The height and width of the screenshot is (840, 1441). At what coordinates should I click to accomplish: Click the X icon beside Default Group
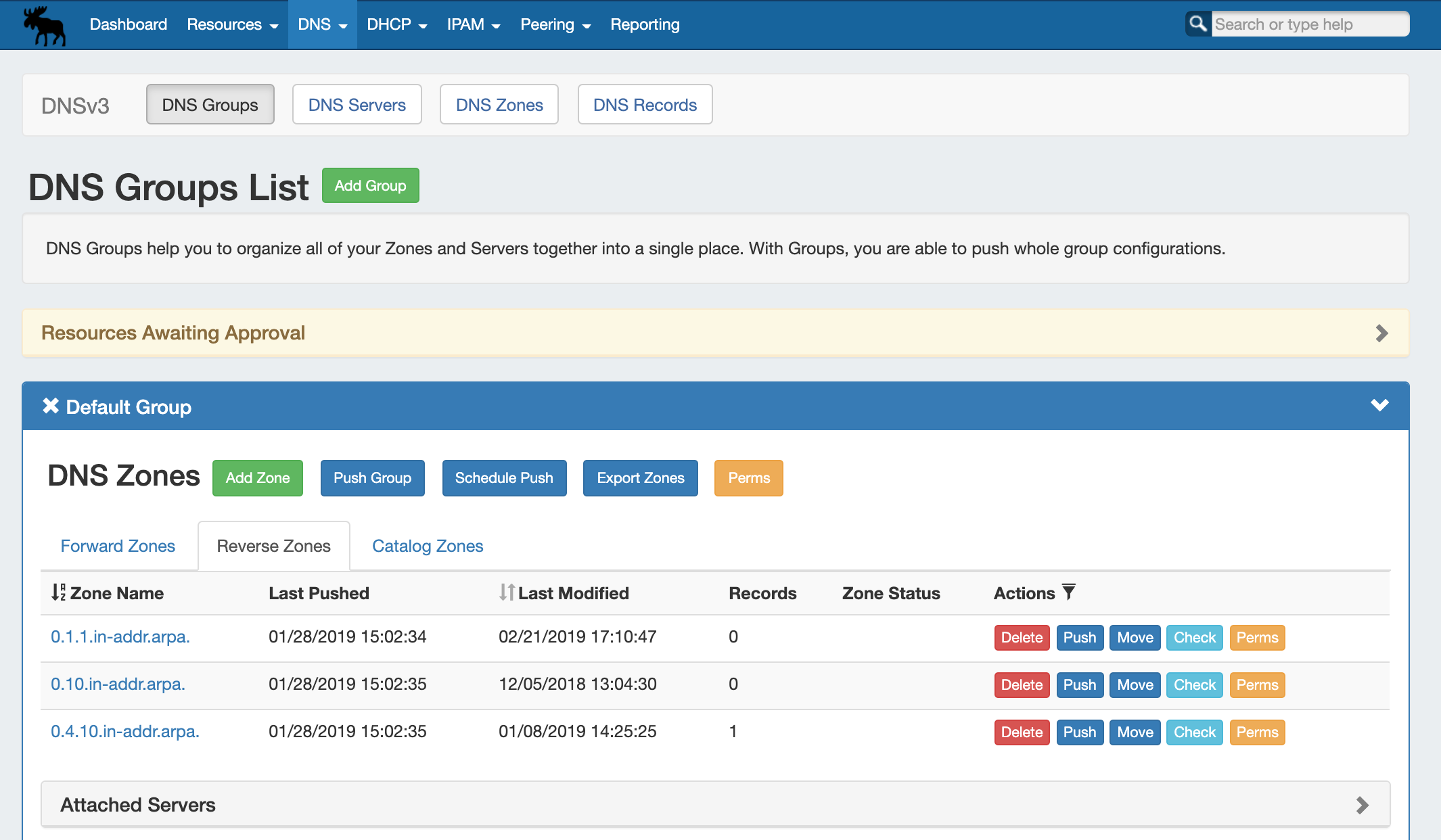coord(51,406)
